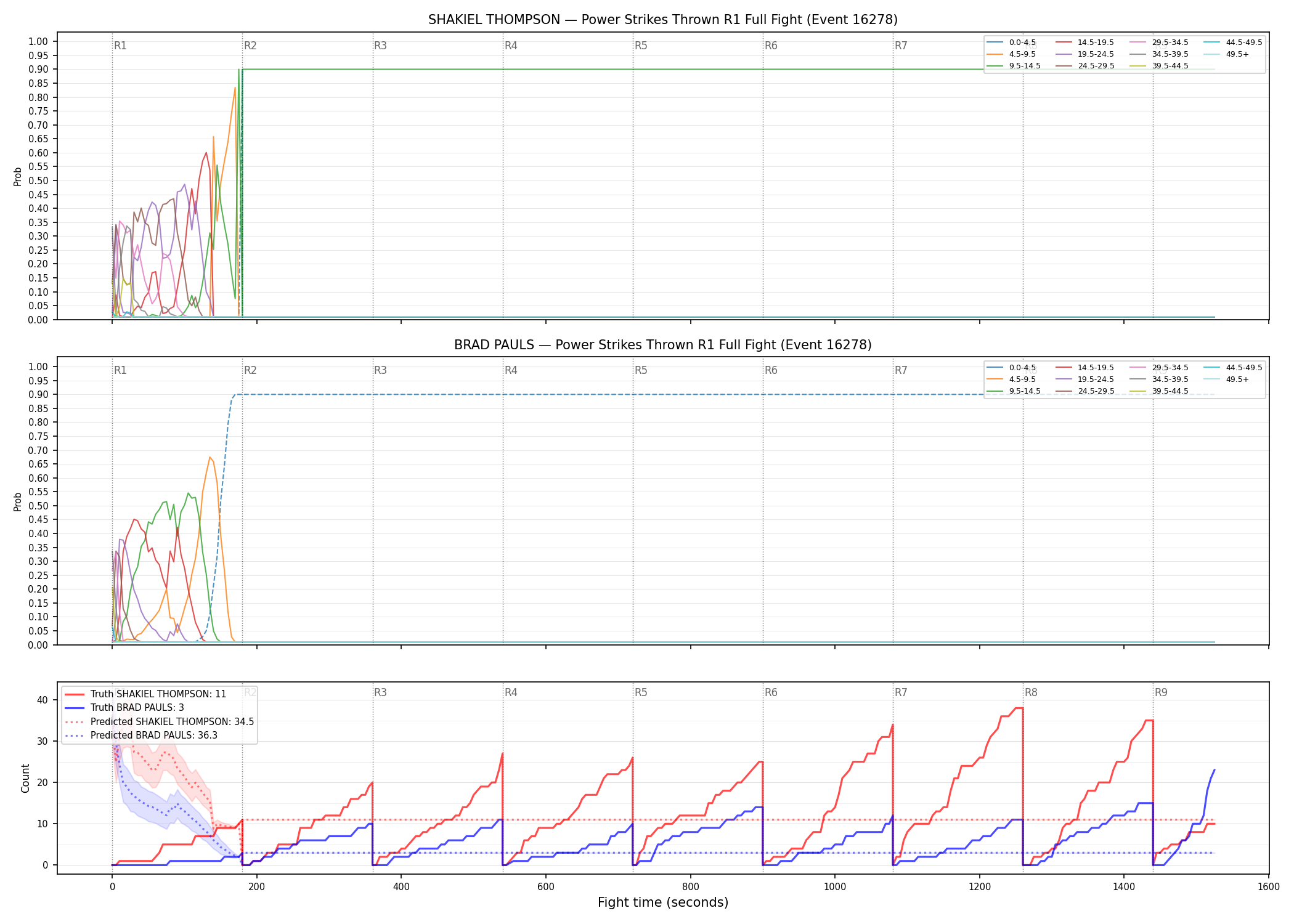Click the R1 round marker in Pauls chart
Screen dimensions: 1294x924
[120, 370]
